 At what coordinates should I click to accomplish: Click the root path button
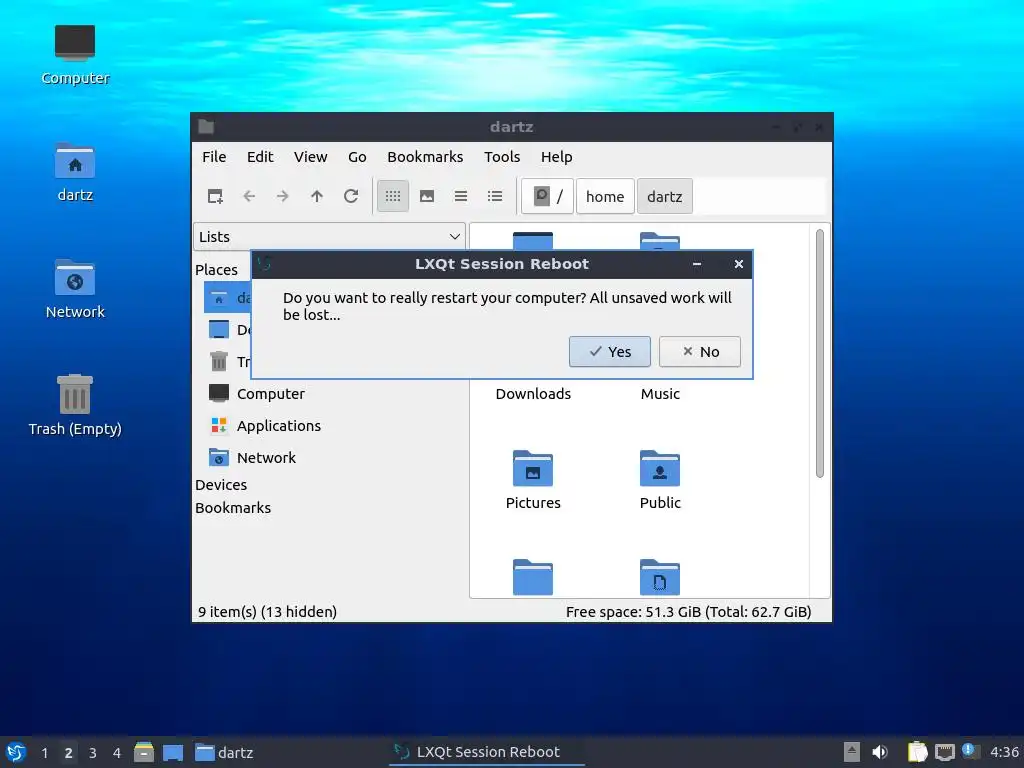pos(547,196)
